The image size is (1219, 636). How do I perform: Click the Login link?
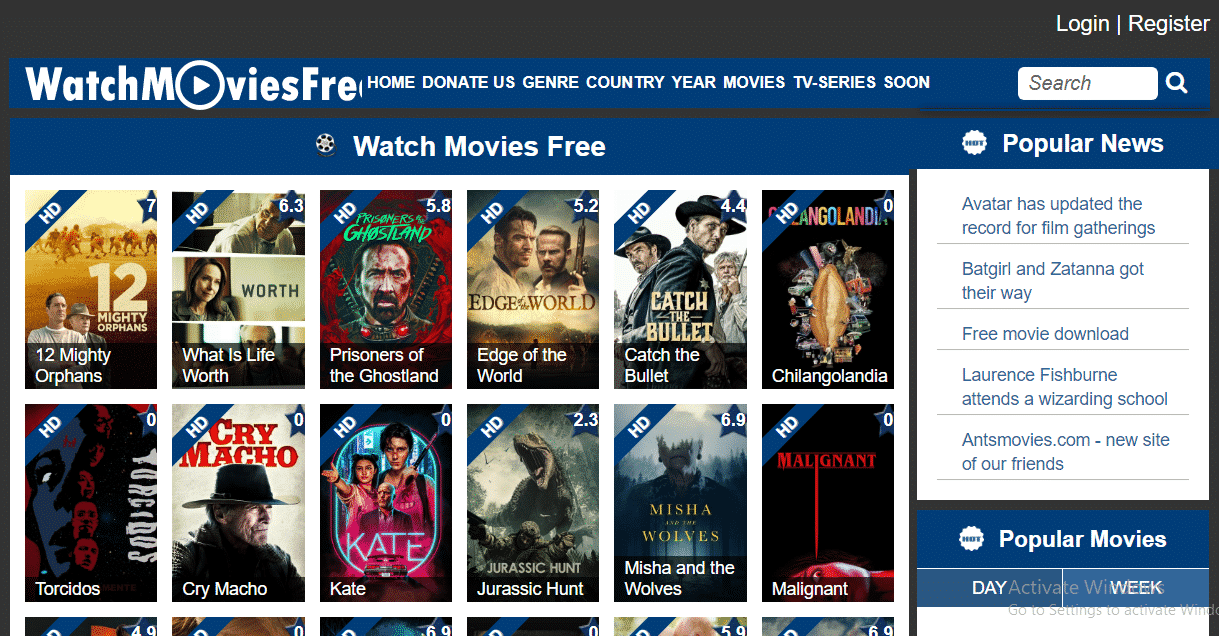pos(1082,23)
